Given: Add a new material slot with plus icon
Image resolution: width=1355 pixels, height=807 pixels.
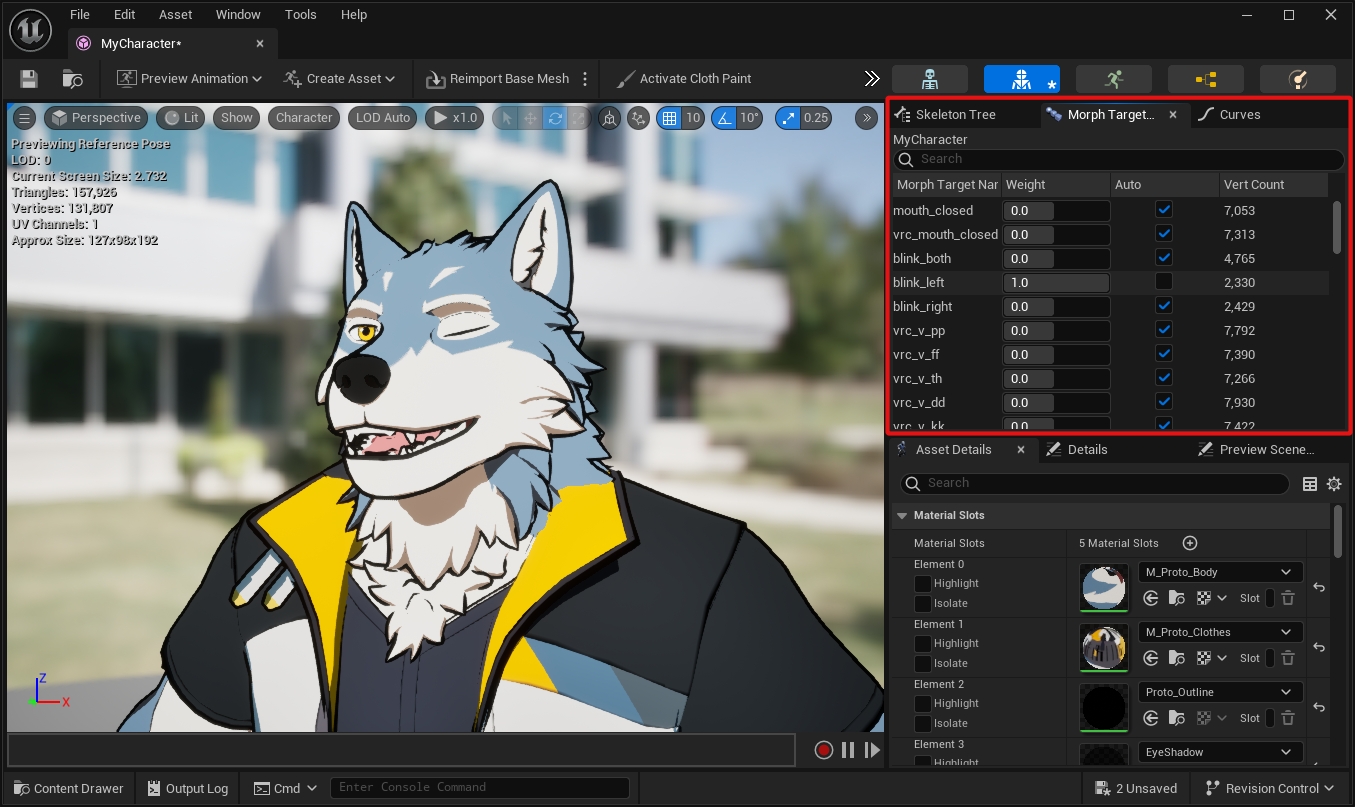Looking at the screenshot, I should pyautogui.click(x=1190, y=543).
